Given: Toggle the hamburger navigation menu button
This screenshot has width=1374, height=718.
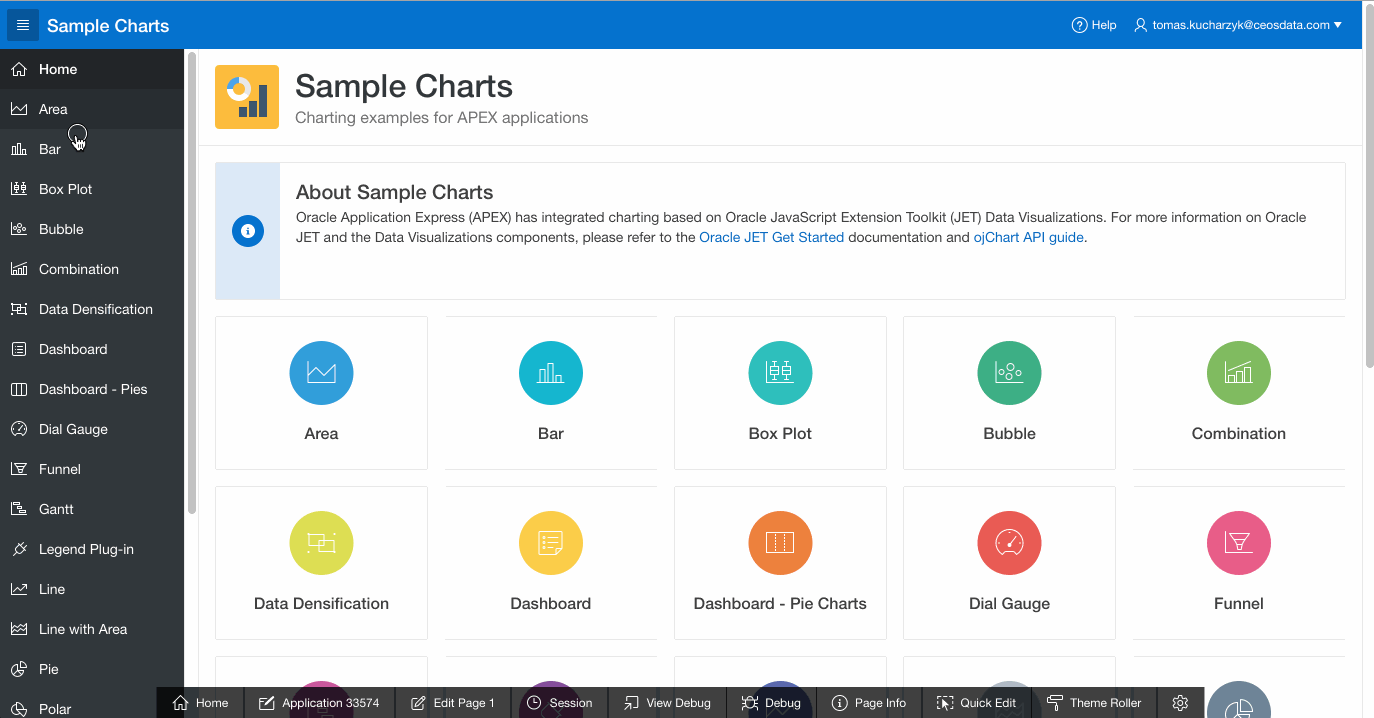Looking at the screenshot, I should click(x=23, y=25).
